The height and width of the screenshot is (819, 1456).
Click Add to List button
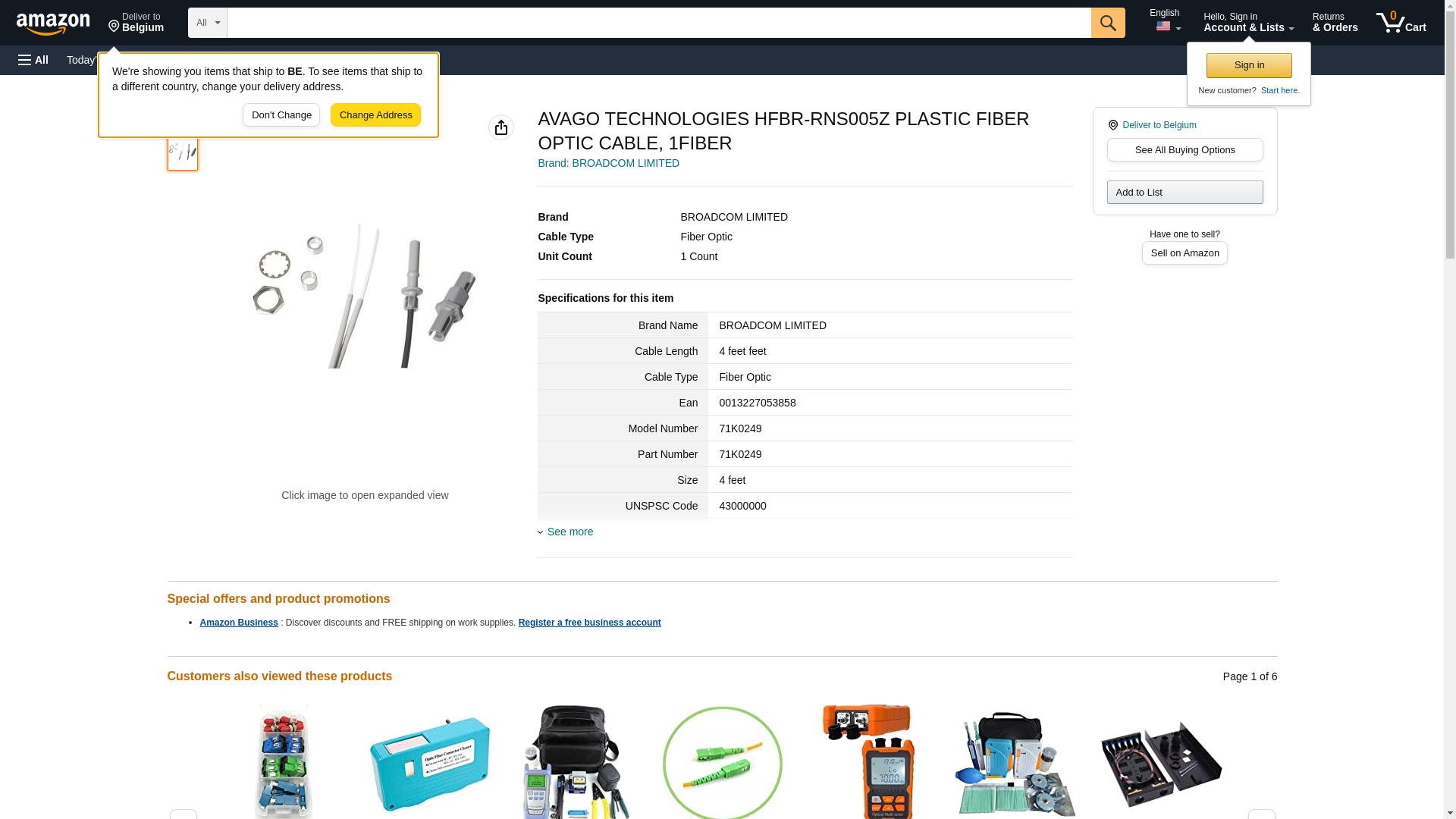[x=1185, y=192]
